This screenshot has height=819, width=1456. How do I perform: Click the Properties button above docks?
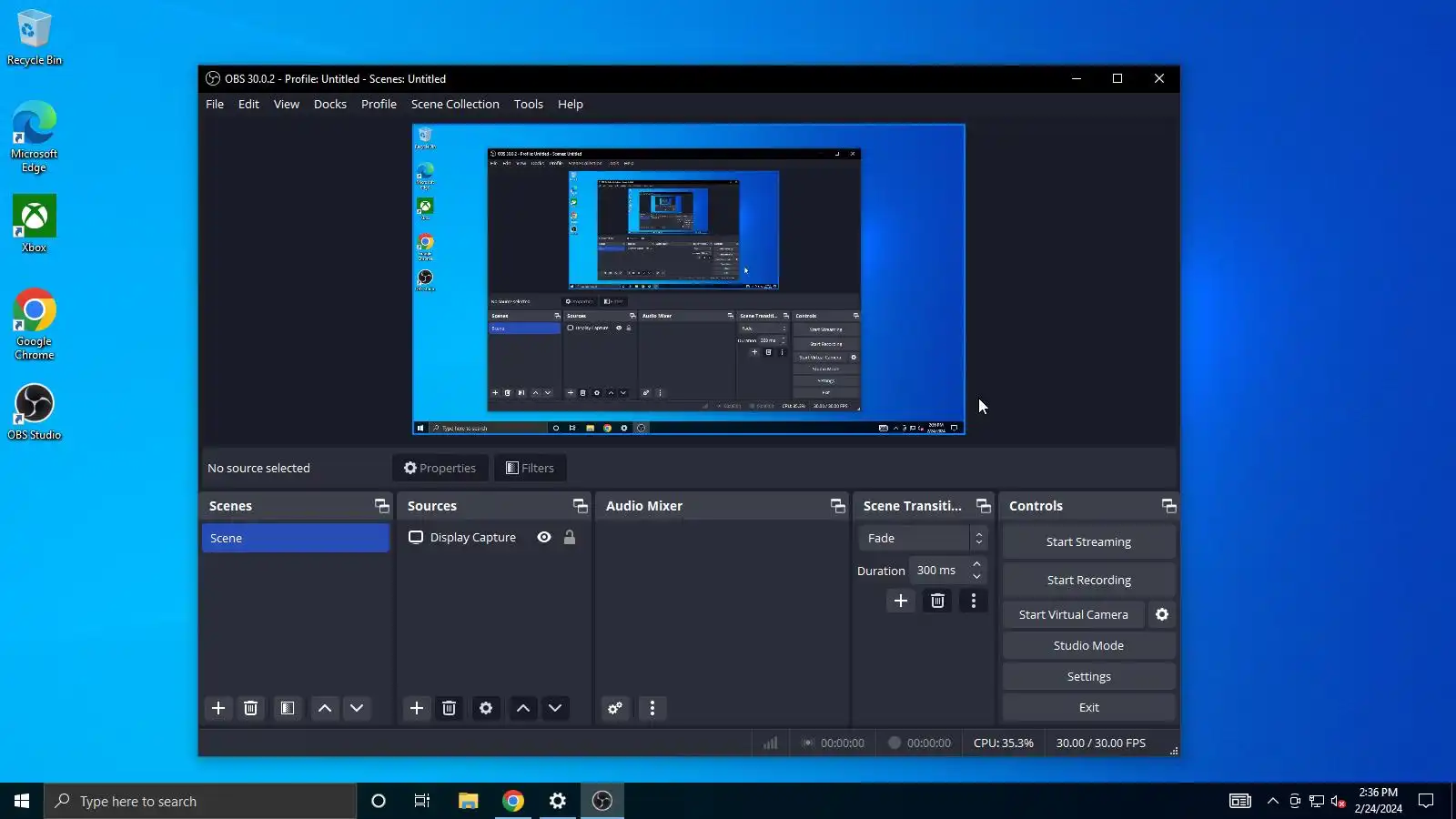[440, 468]
